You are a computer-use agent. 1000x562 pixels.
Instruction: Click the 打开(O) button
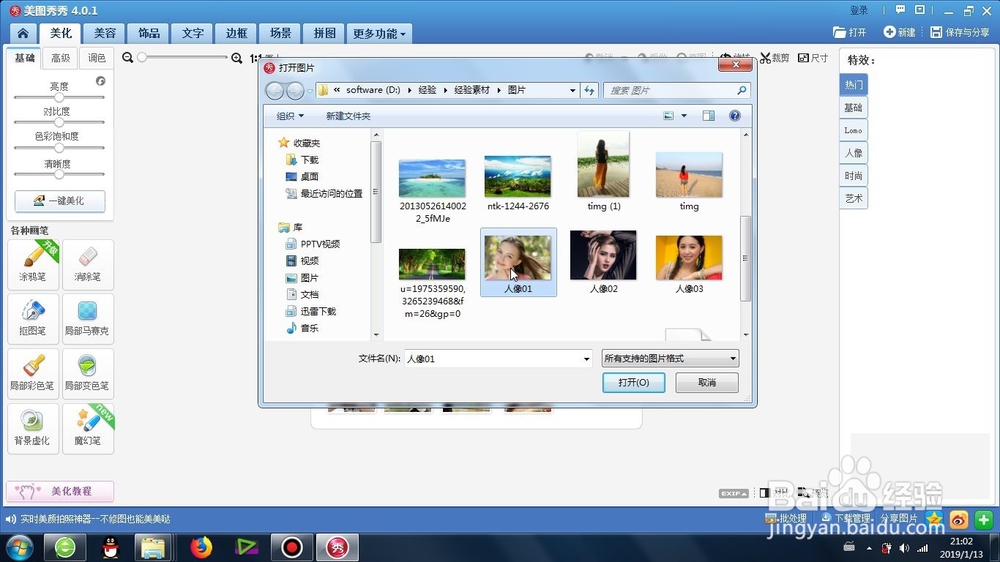[x=633, y=382]
